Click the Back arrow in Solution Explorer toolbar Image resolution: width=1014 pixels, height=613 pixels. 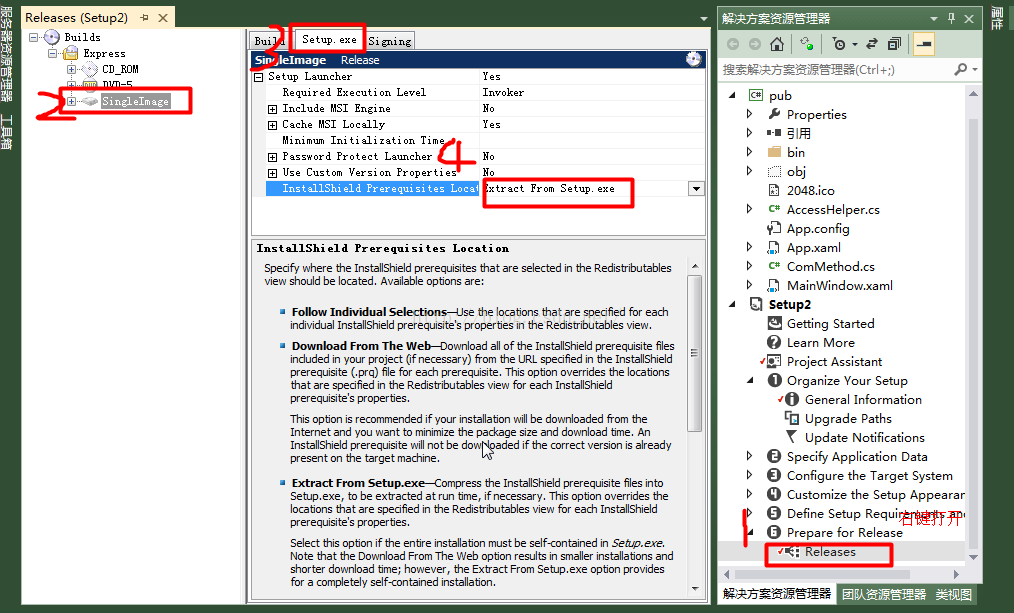pos(733,44)
